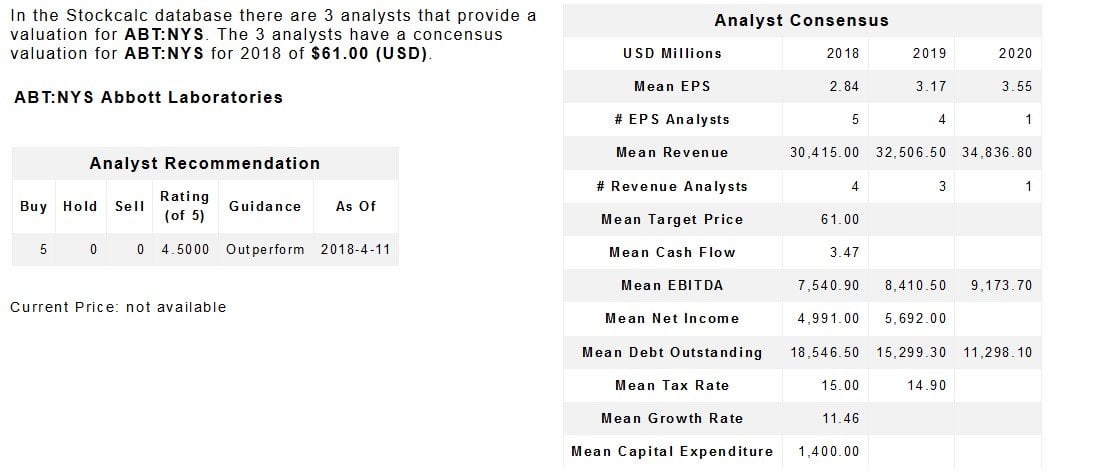Click the ABT:NYS Abbott Laboratories heading
The height and width of the screenshot is (474, 1098).
click(149, 97)
